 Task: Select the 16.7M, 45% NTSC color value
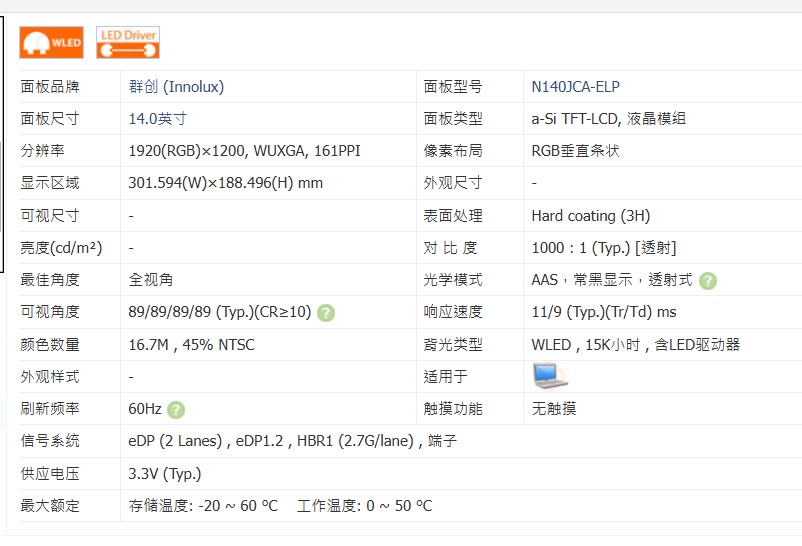[x=191, y=345]
